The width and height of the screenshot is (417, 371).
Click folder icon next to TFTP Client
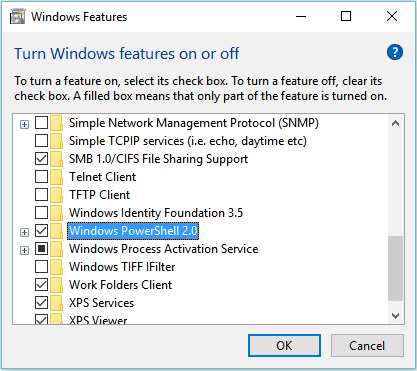57,195
